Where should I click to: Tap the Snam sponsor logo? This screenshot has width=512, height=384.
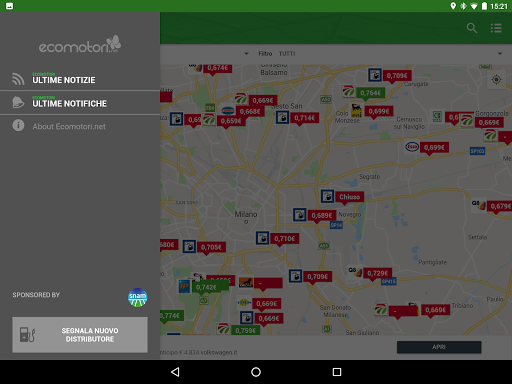tap(138, 297)
